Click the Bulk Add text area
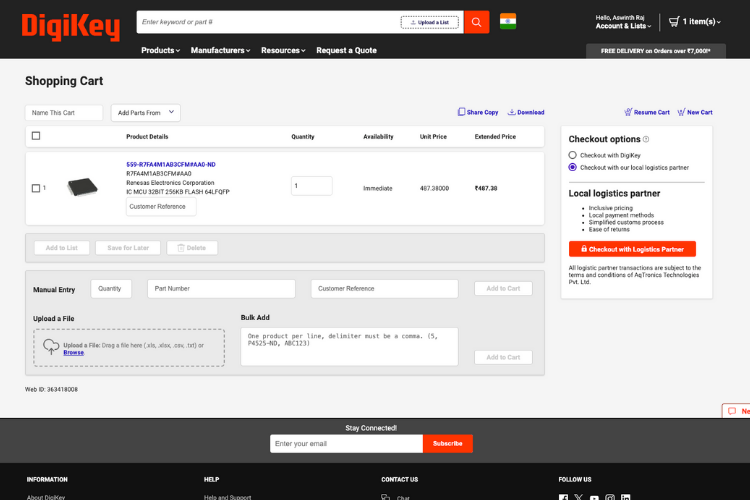Screen dimensions: 750x500 349,347
